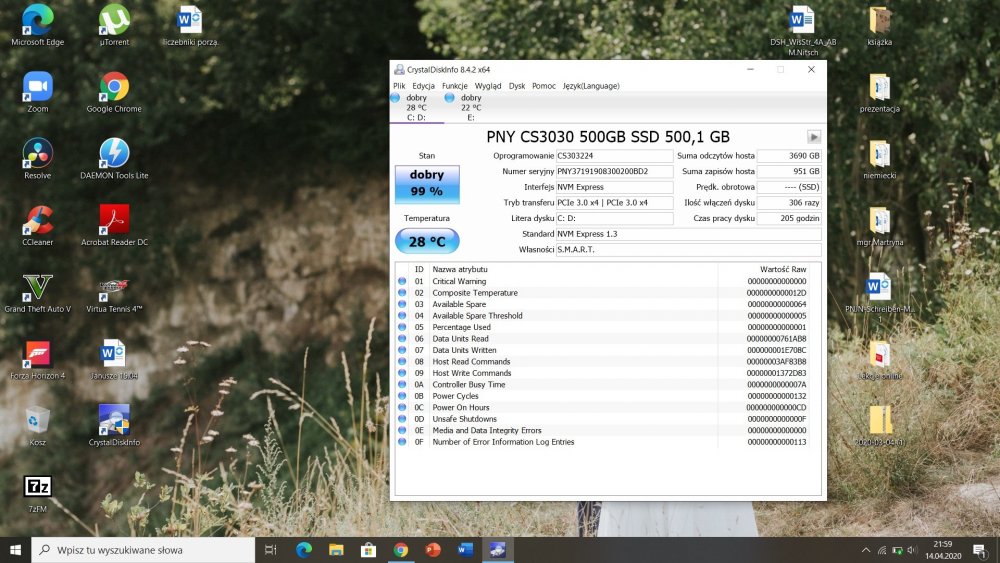Click the Power On Hours status icon
Image resolution: width=1000 pixels, height=563 pixels.
pyautogui.click(x=402, y=408)
